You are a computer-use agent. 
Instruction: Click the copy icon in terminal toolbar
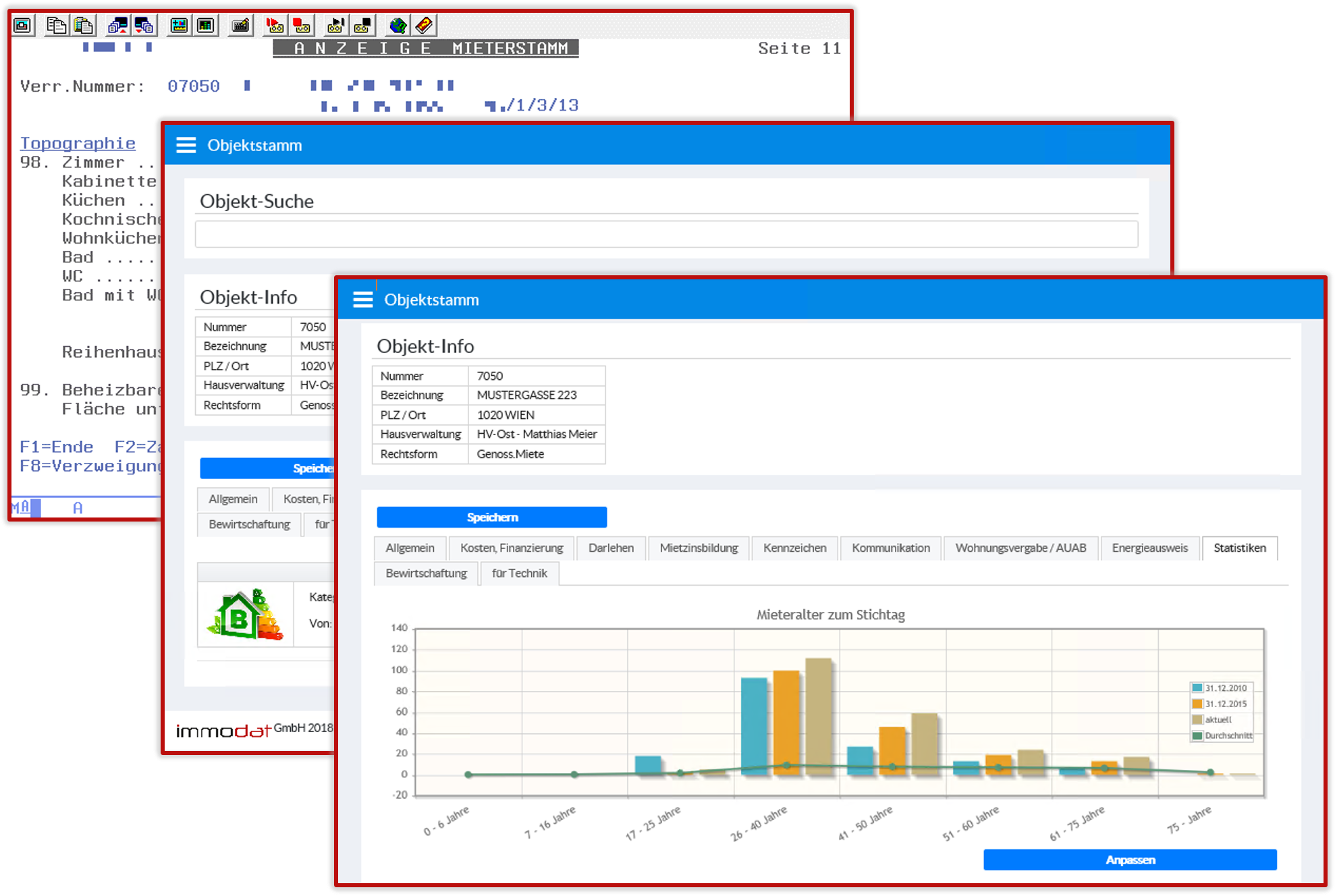[56, 26]
